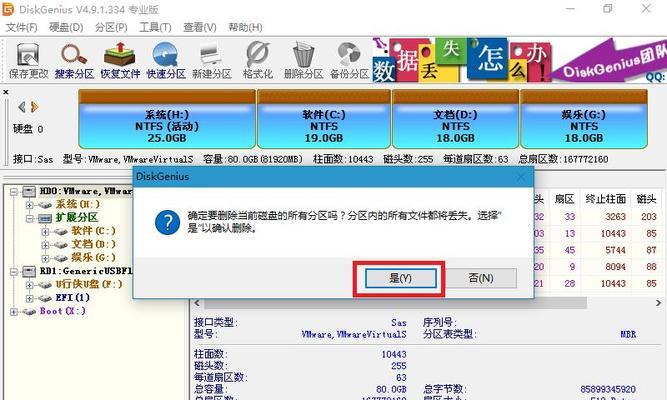
Task: Collapse the HD0 VMware disk tree node
Action: pos(14,191)
